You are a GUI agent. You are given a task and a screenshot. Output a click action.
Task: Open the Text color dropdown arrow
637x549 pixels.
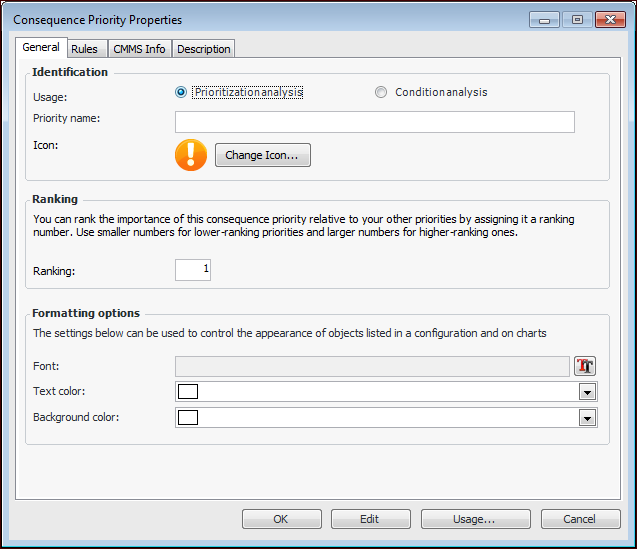click(x=588, y=392)
